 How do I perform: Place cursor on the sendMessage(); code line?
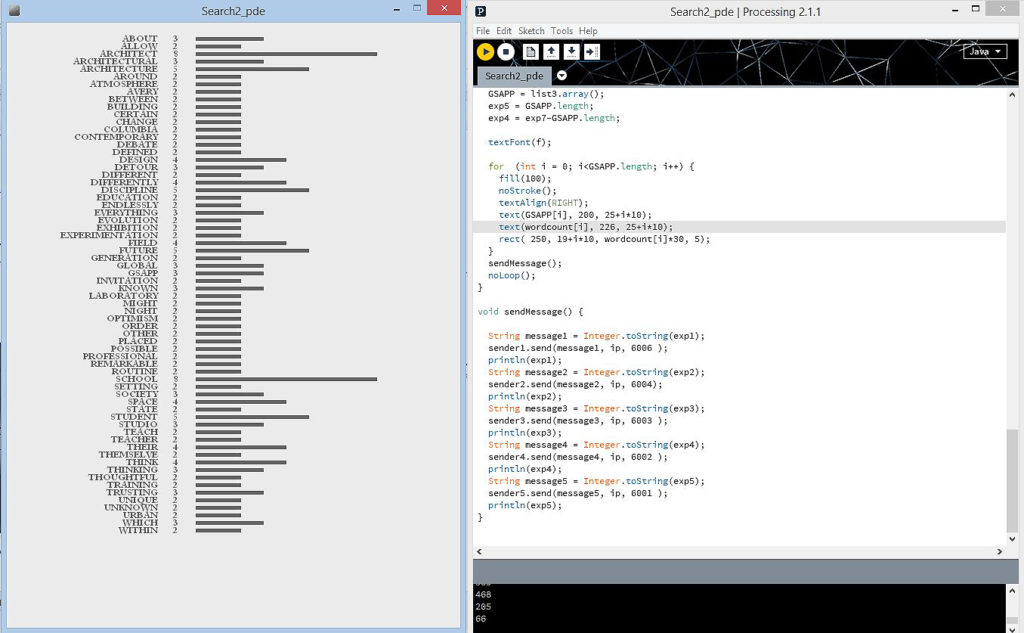(525, 263)
